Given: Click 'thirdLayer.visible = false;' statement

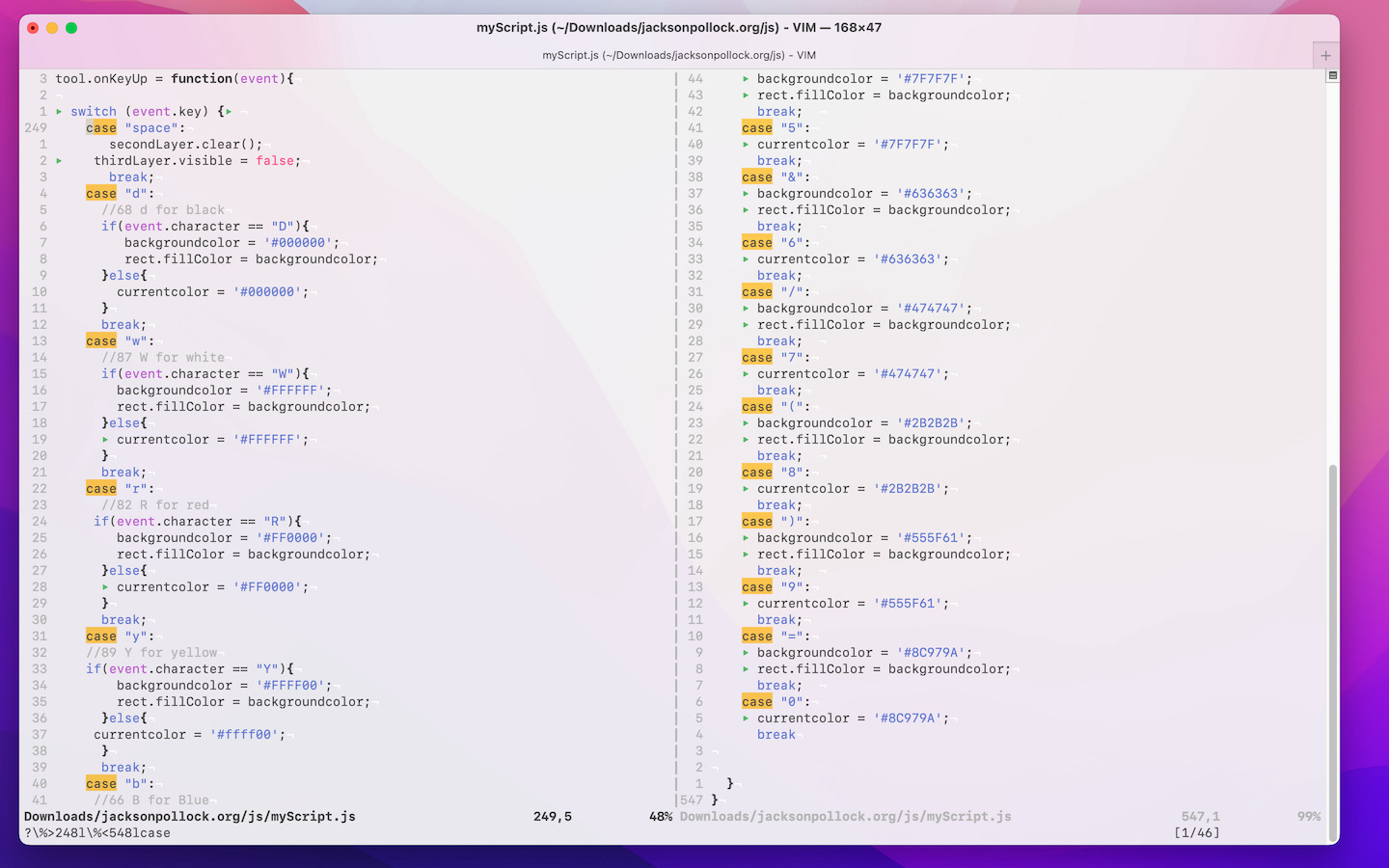Looking at the screenshot, I should tap(197, 160).
